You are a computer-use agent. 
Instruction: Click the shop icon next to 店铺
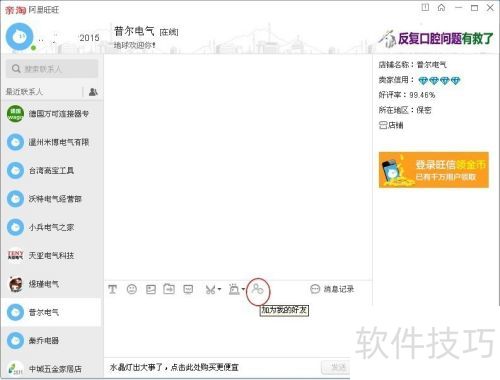pyautogui.click(x=383, y=125)
